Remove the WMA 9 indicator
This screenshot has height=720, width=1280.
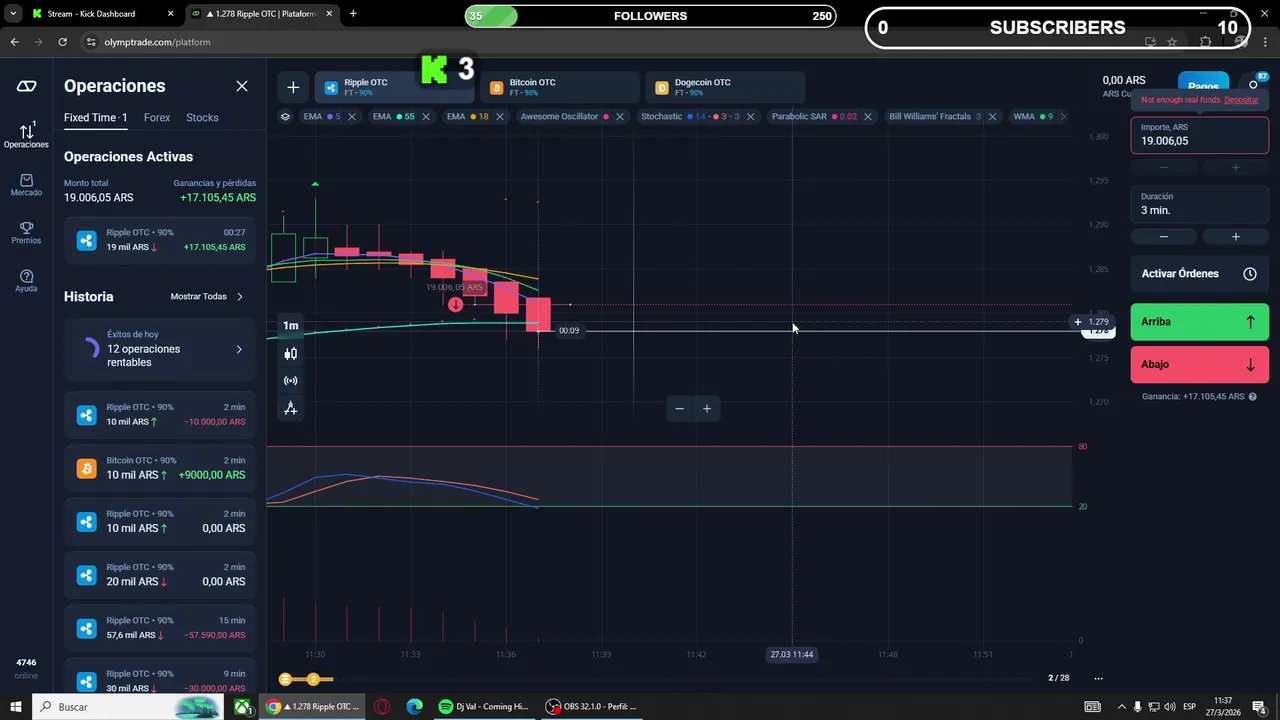[1064, 117]
